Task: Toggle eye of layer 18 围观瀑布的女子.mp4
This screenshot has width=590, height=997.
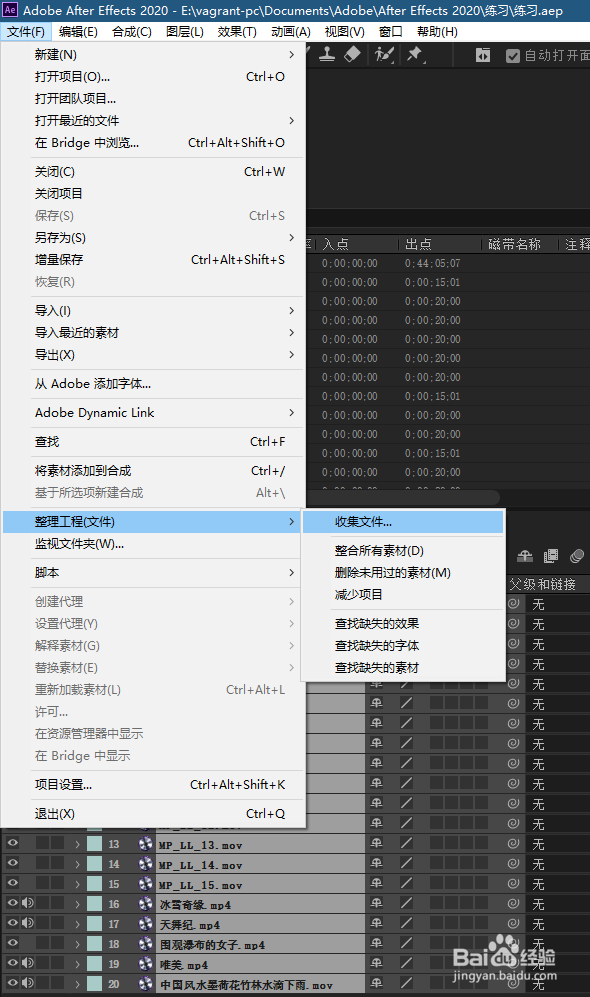Action: point(12,943)
